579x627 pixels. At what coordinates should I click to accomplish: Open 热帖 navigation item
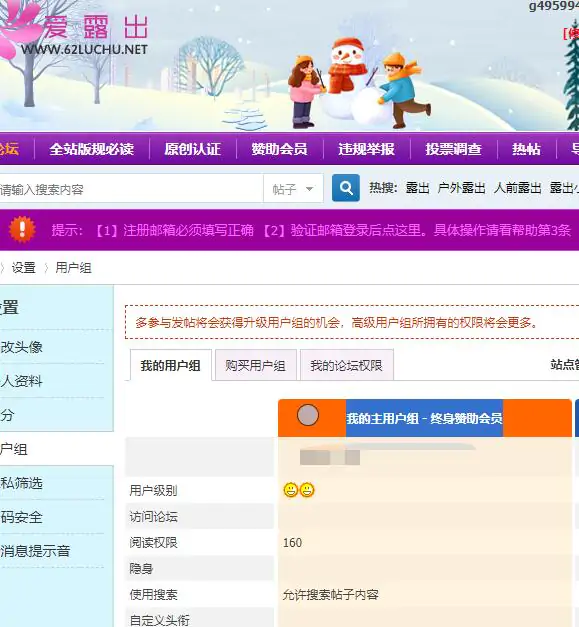526,149
